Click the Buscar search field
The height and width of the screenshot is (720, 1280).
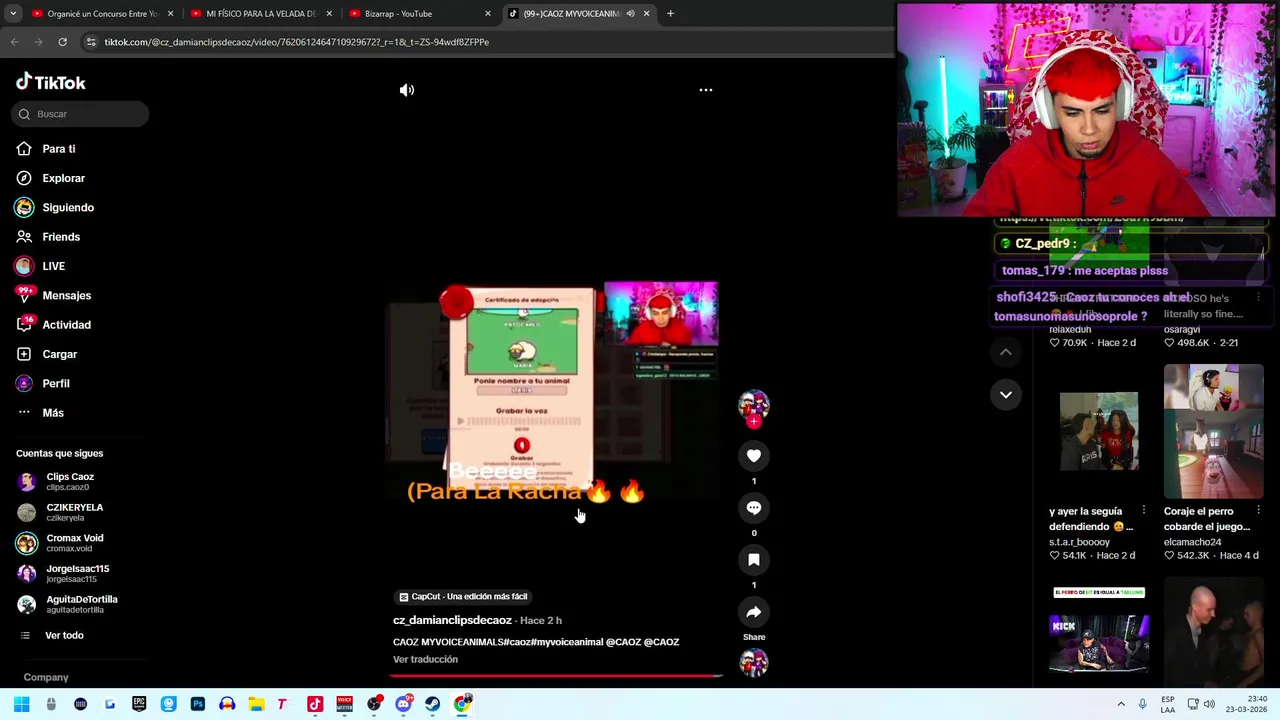(x=80, y=114)
